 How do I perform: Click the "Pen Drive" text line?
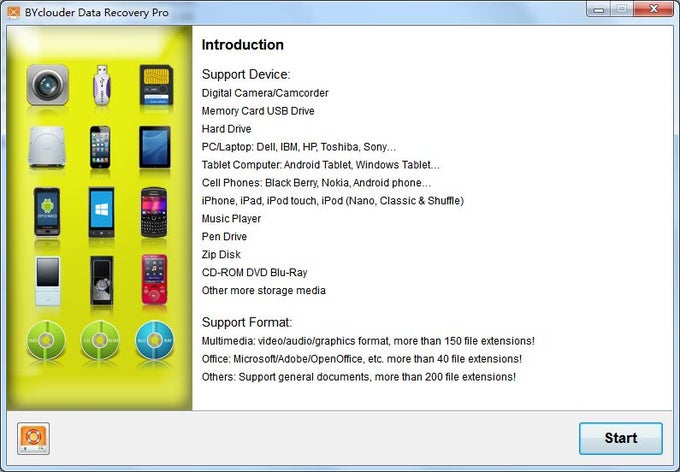[224, 236]
